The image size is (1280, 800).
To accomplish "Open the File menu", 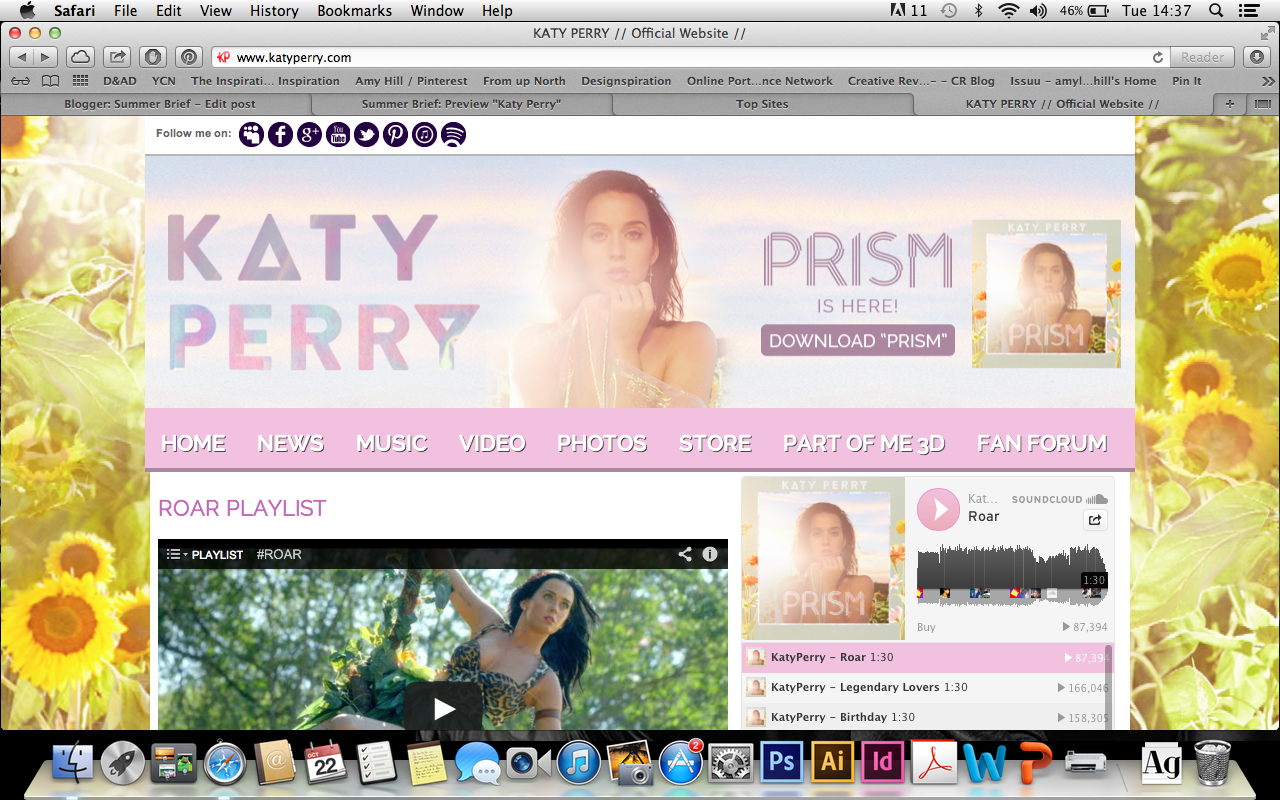I will pyautogui.click(x=125, y=11).
